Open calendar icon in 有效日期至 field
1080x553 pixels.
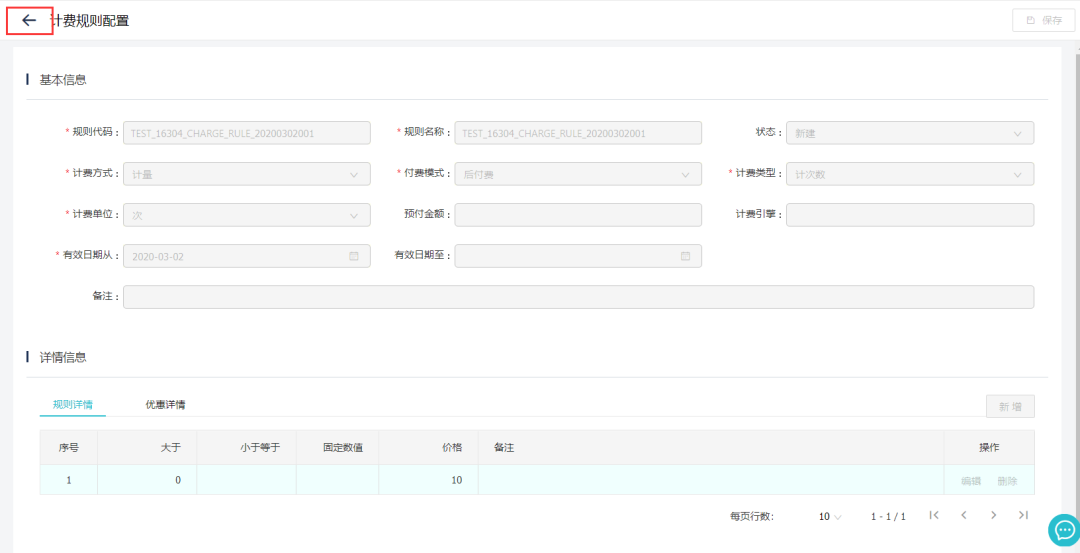[x=685, y=256]
